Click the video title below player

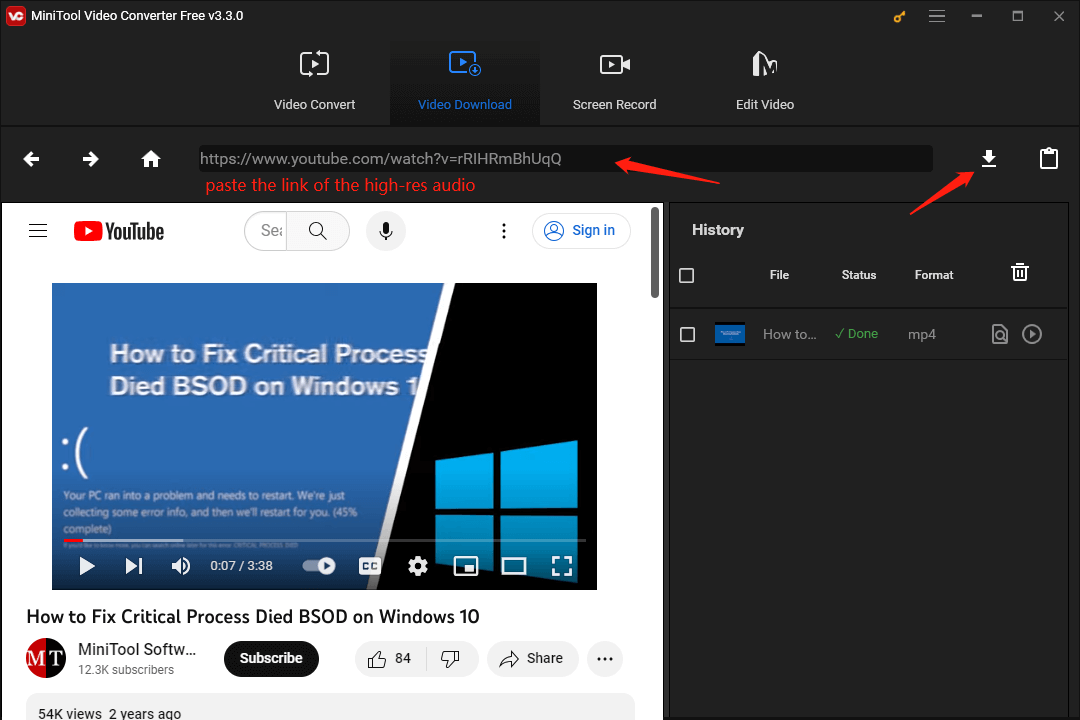pyautogui.click(x=253, y=617)
